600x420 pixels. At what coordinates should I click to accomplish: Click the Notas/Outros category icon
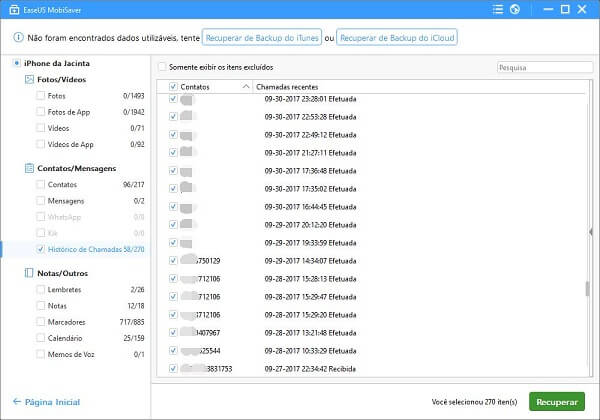pos(29,272)
